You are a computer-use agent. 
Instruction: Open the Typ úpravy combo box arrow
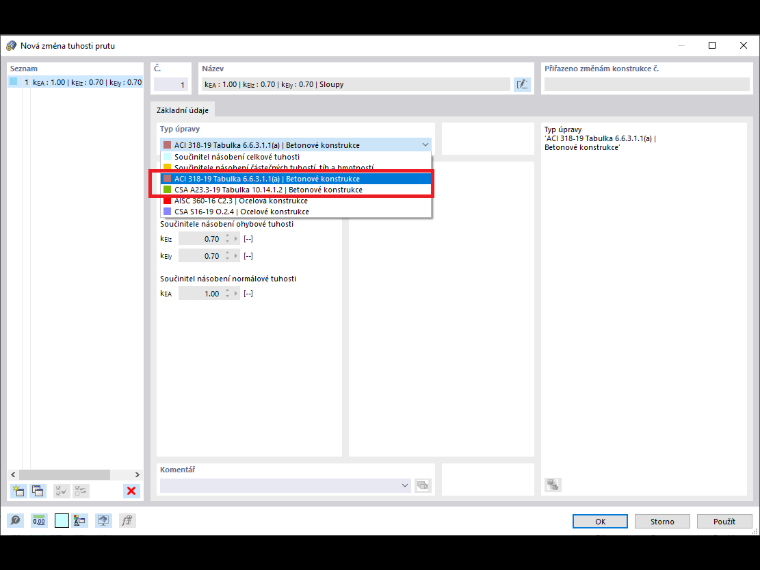[425, 145]
